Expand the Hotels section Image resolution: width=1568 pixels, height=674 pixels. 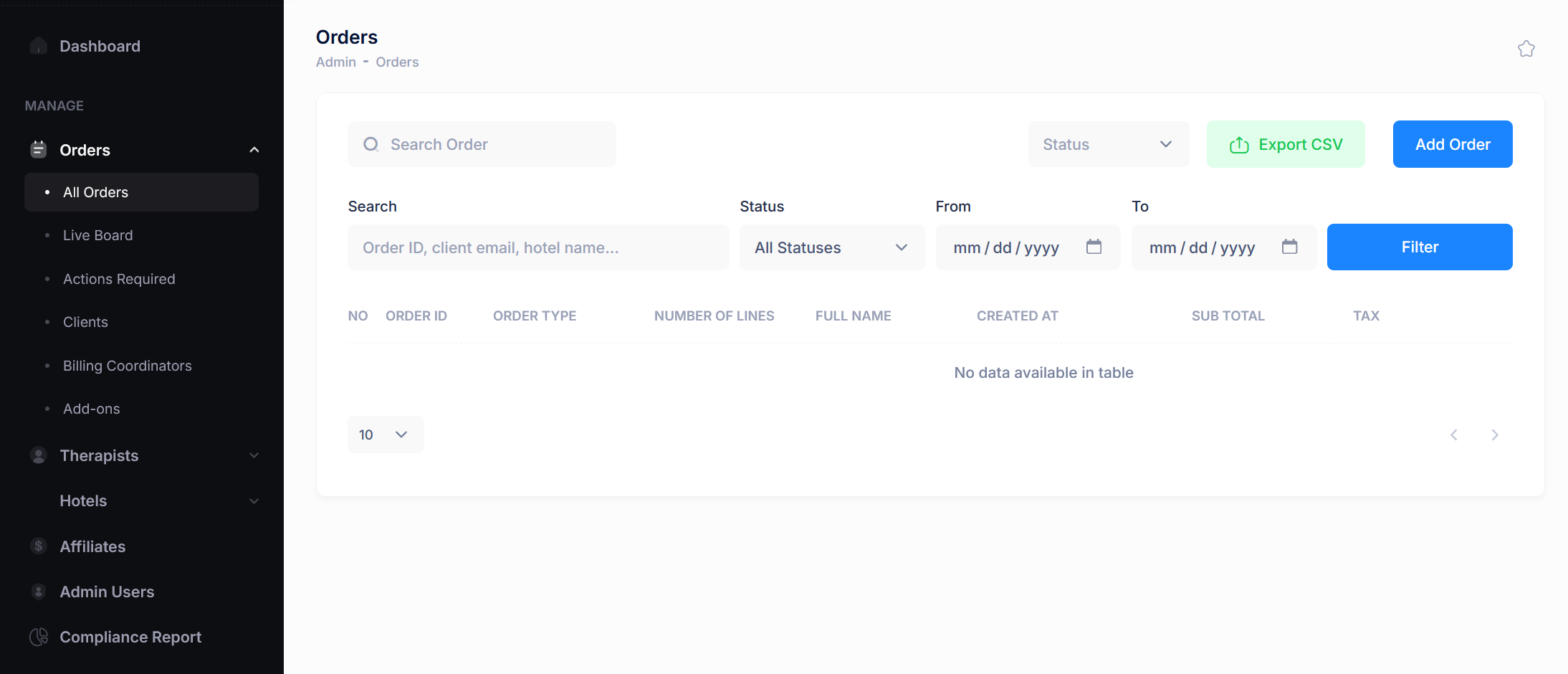(x=254, y=500)
